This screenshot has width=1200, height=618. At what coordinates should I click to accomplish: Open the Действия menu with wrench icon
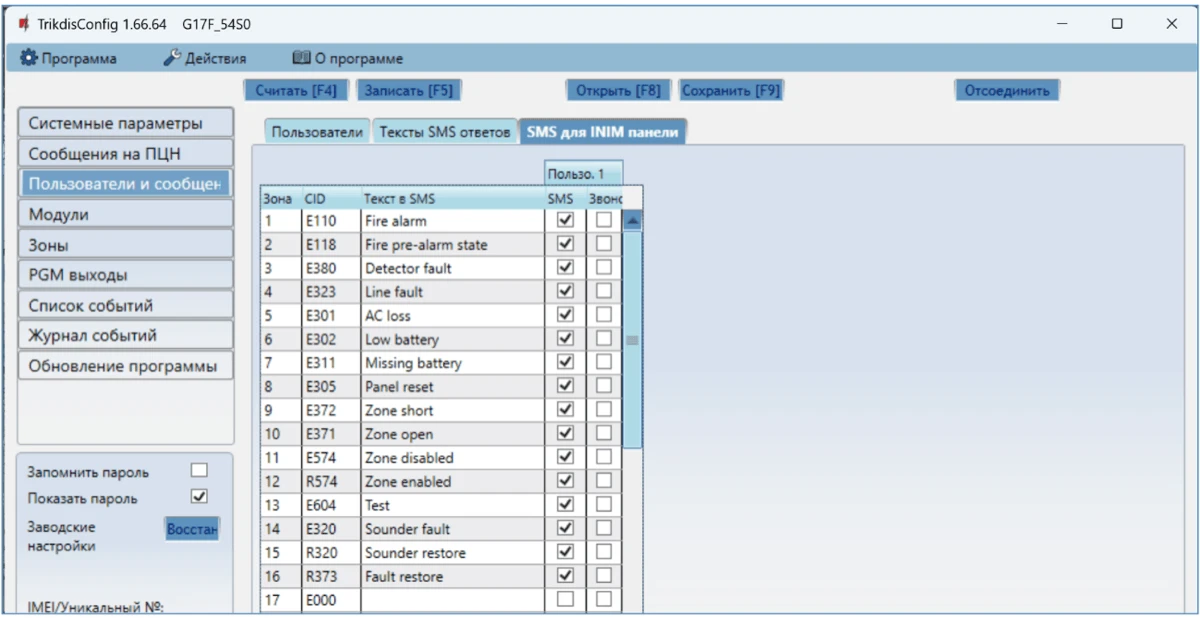(x=205, y=59)
